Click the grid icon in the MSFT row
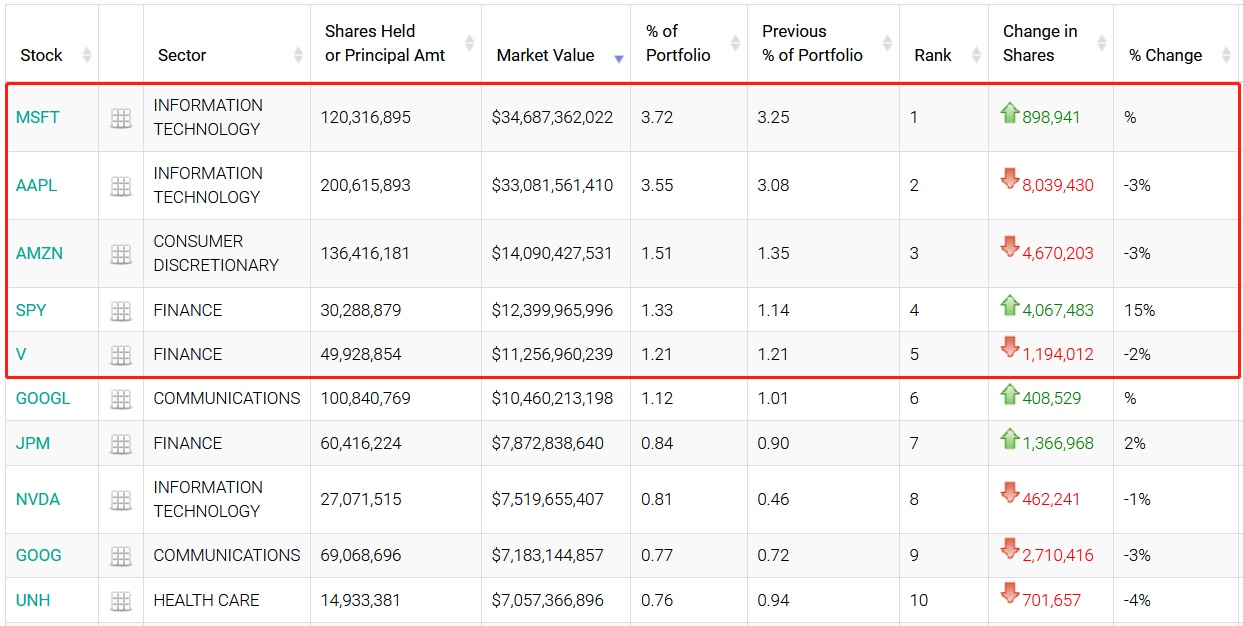 (x=121, y=118)
